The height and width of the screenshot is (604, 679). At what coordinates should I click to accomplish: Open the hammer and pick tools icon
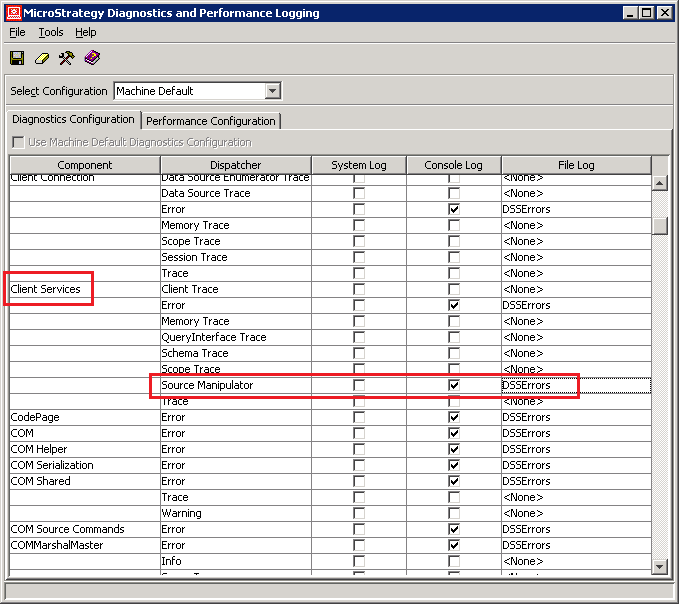pyautogui.click(x=67, y=58)
